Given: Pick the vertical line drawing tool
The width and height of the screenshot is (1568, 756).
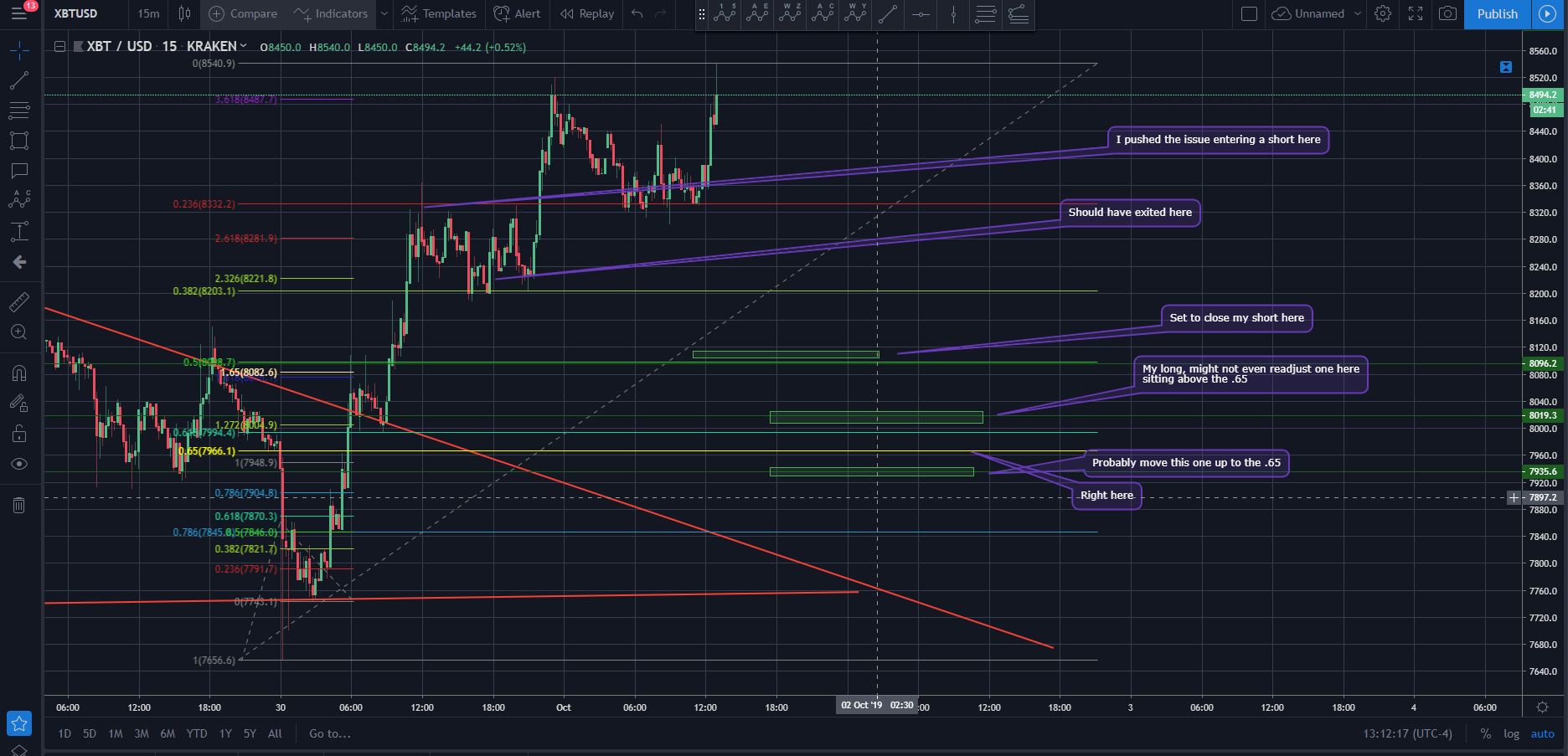Looking at the screenshot, I should click(x=953, y=13).
